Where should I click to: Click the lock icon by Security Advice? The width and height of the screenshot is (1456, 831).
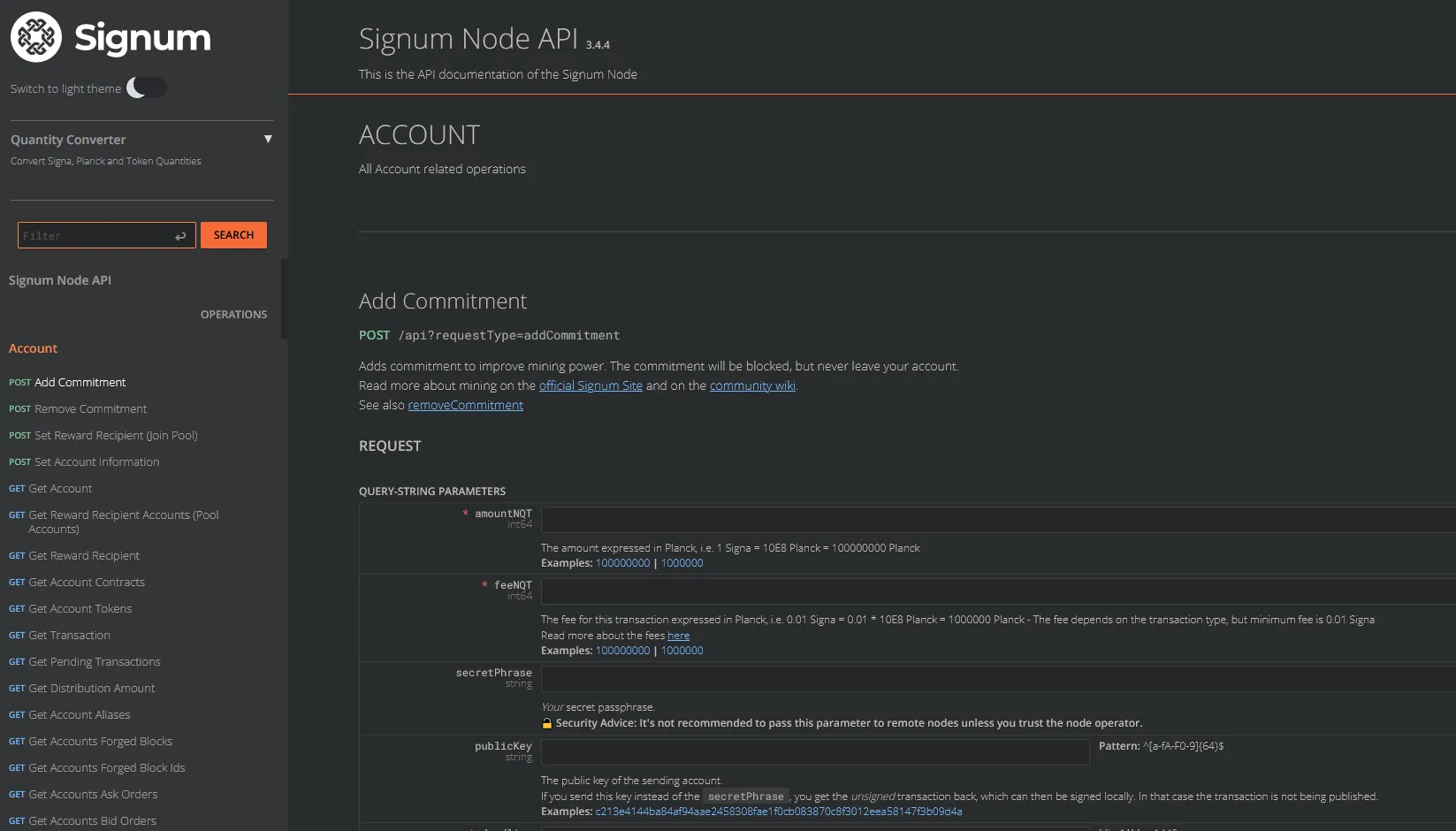[x=547, y=723]
